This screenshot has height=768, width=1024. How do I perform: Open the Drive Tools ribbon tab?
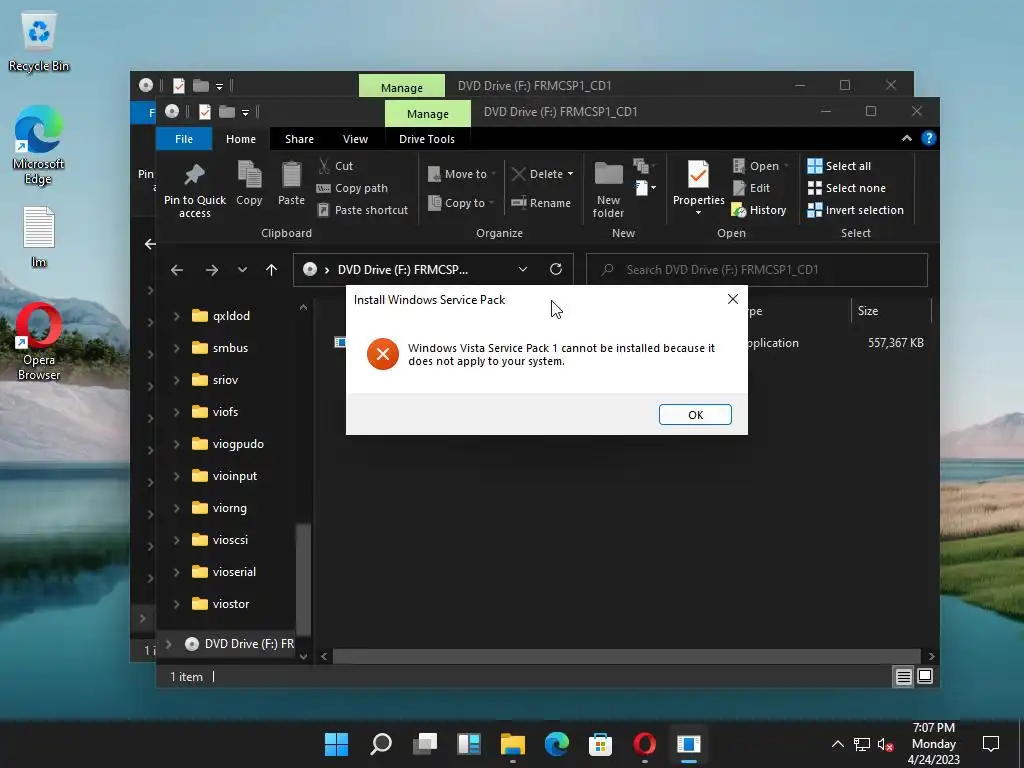point(426,139)
